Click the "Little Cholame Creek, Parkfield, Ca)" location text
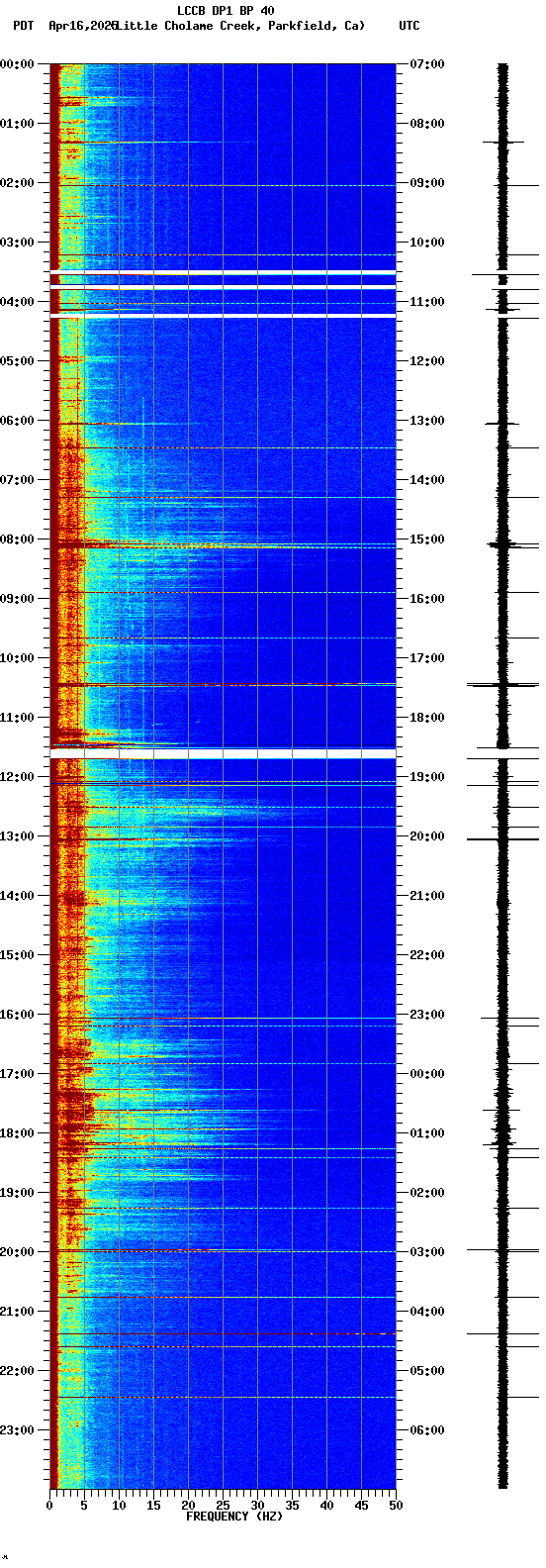 point(239,26)
